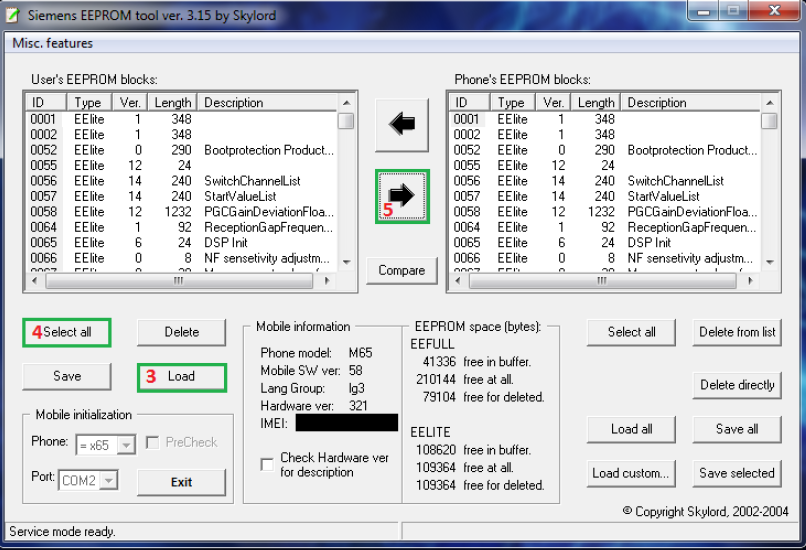Image resolution: width=806 pixels, height=550 pixels.
Task: Click phone's list horizontal scroll left arrow
Action: (x=458, y=281)
